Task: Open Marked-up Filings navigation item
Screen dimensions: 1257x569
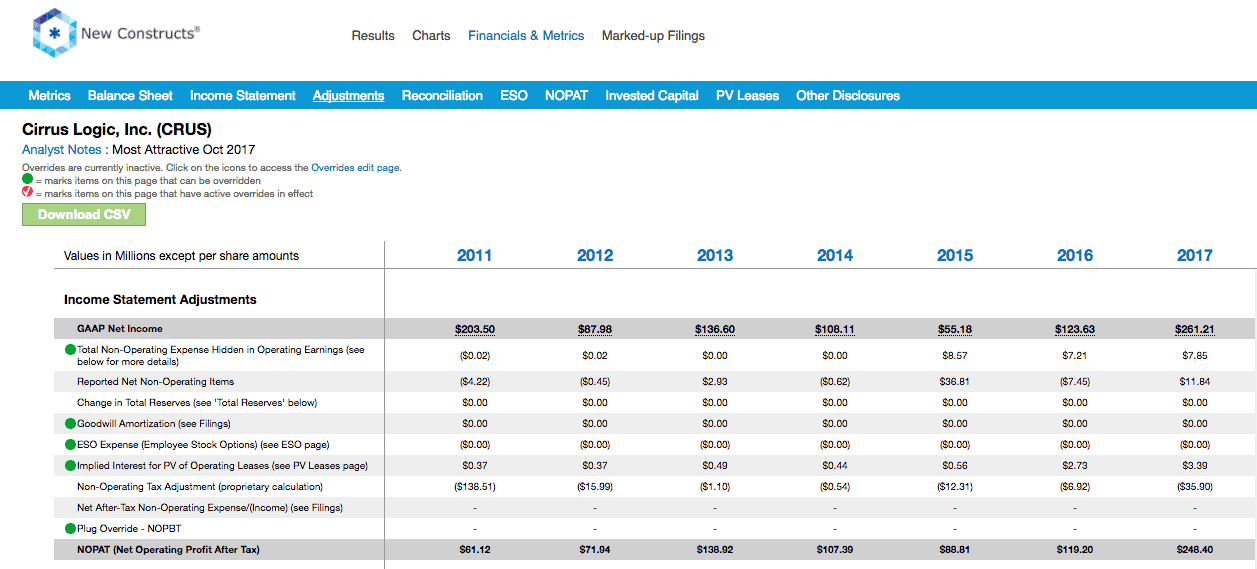Action: point(653,35)
